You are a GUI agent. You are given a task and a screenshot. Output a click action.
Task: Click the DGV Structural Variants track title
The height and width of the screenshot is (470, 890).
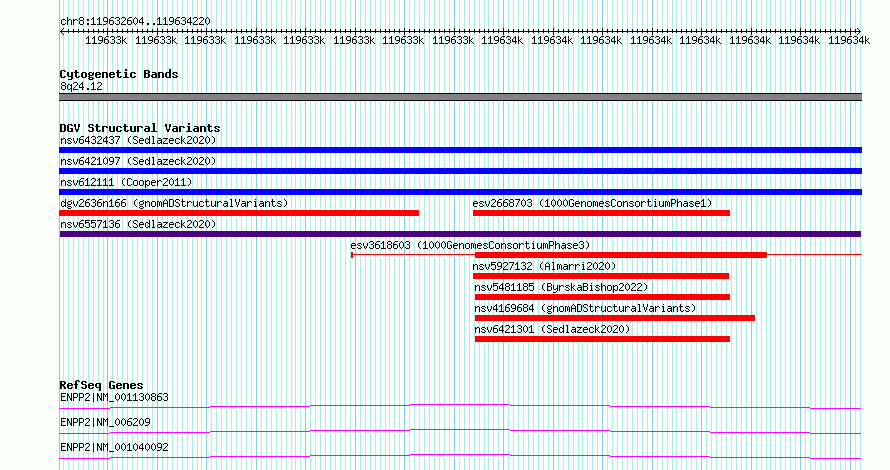[x=140, y=128]
